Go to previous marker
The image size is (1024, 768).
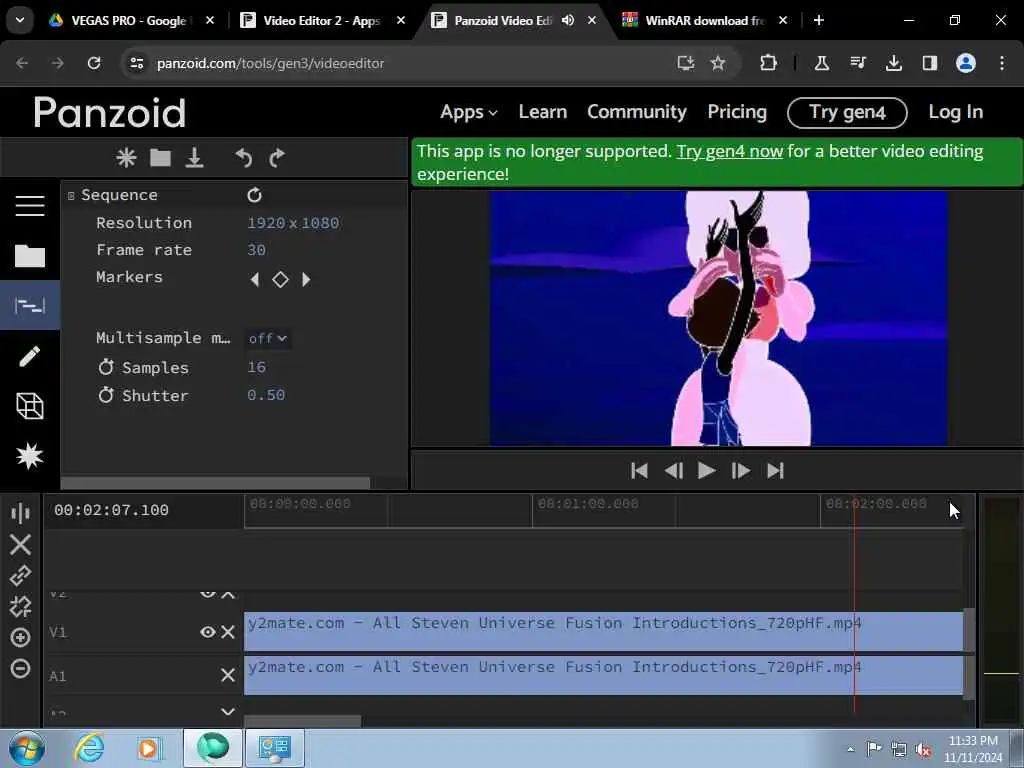(255, 280)
